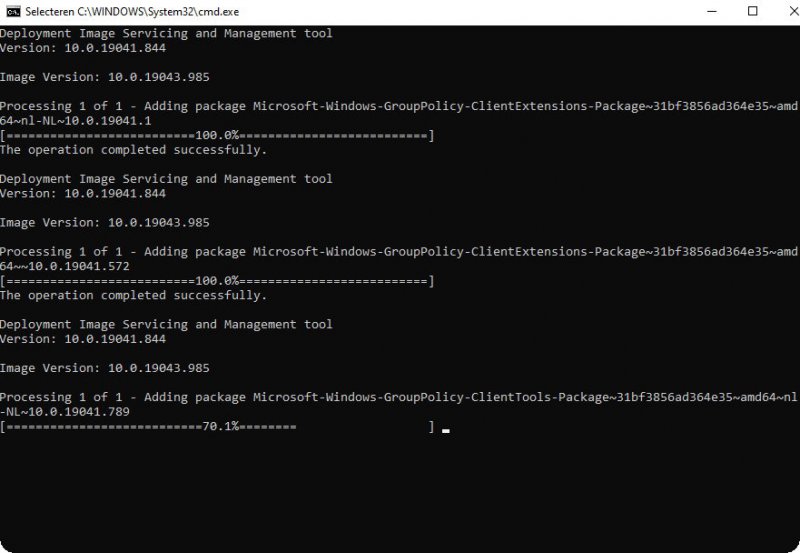Click the blinking cursor after the progress bar
Image resolution: width=800 pixels, height=553 pixels.
[445, 430]
